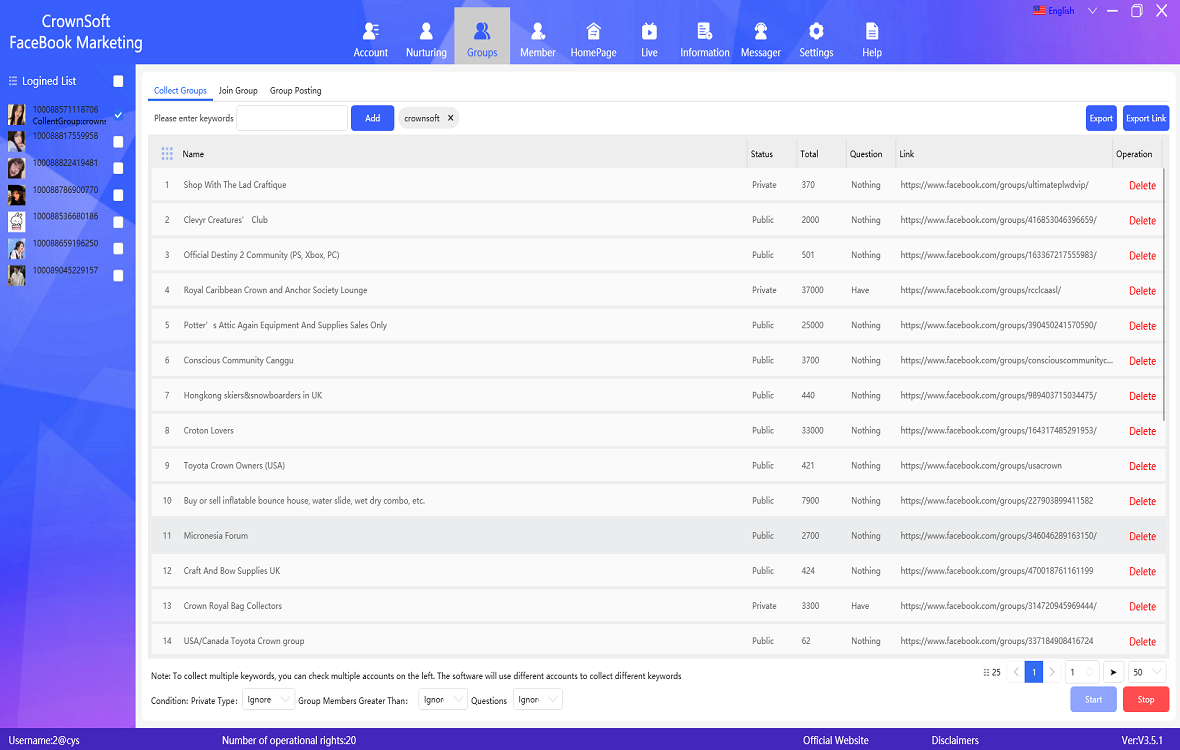This screenshot has width=1180, height=750.
Task: Check account 100088822419481 checkbox
Action: click(118, 169)
